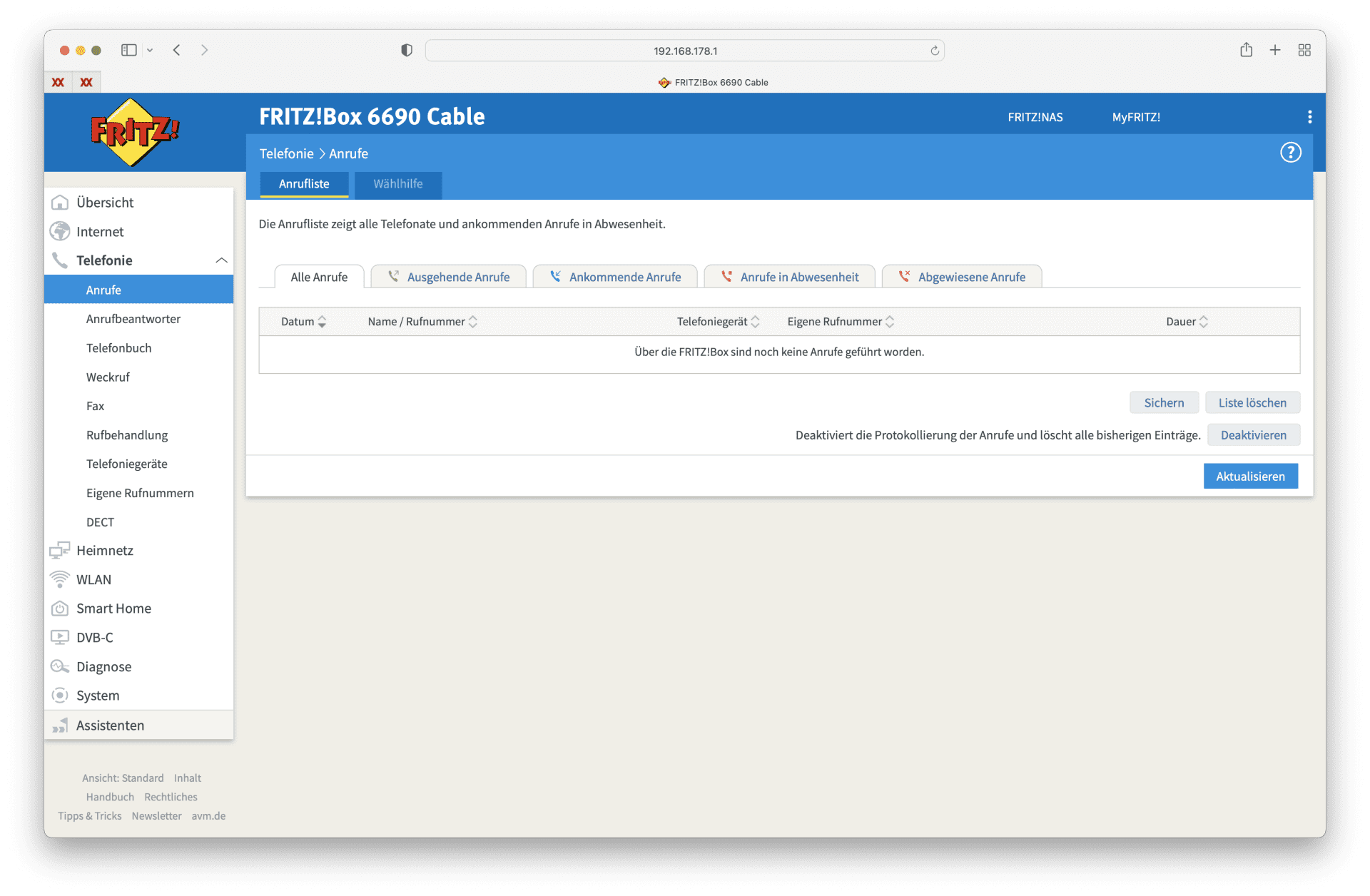Click the Smart Home icon

60,609
